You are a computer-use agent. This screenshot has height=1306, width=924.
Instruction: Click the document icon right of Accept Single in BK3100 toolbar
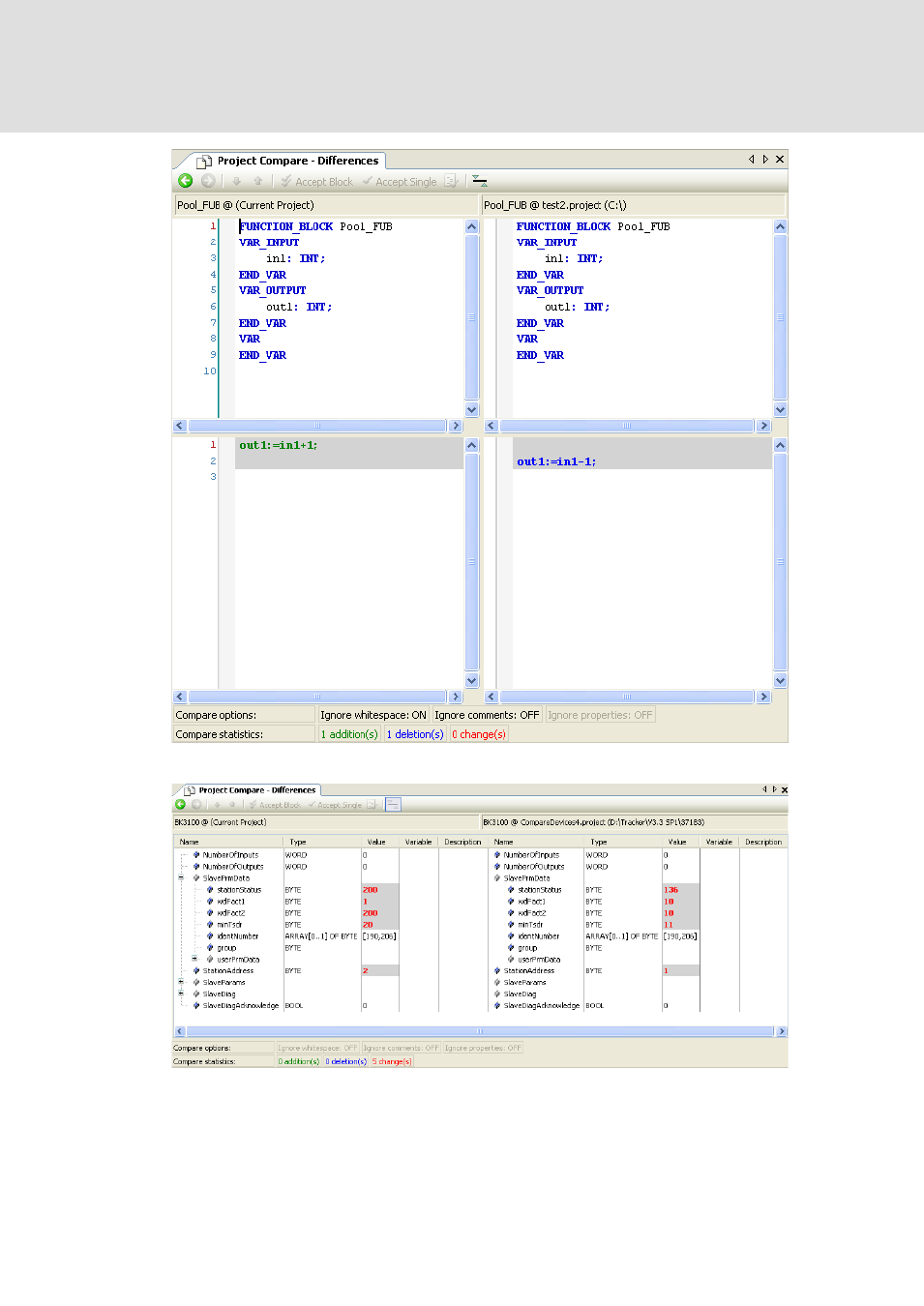pyautogui.click(x=372, y=804)
